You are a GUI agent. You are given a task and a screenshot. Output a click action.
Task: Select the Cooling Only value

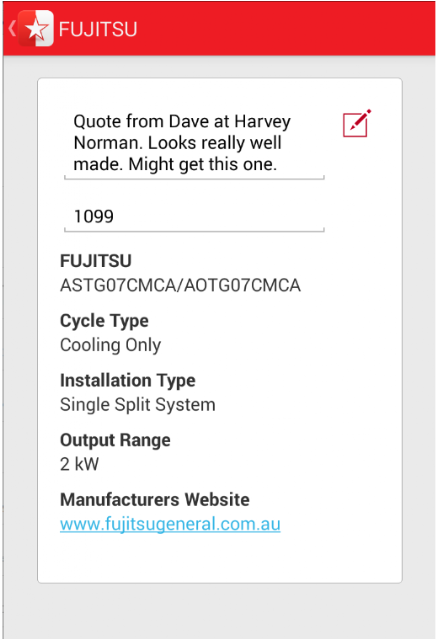pos(111,345)
